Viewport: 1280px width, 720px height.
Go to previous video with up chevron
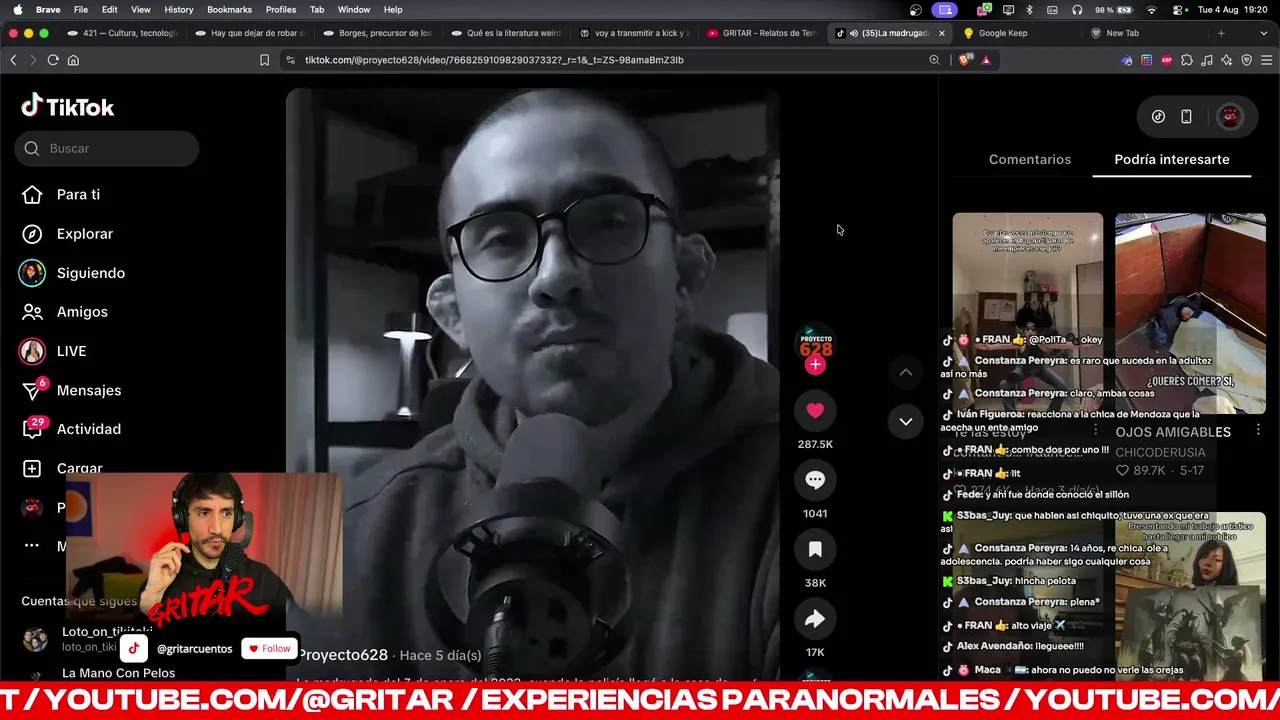[x=905, y=372]
